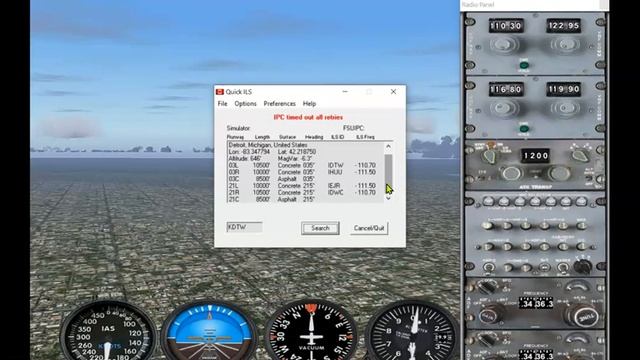Image resolution: width=640 pixels, height=360 pixels.
Task: Click the runway list scroll-up arrow
Action: click(388, 146)
